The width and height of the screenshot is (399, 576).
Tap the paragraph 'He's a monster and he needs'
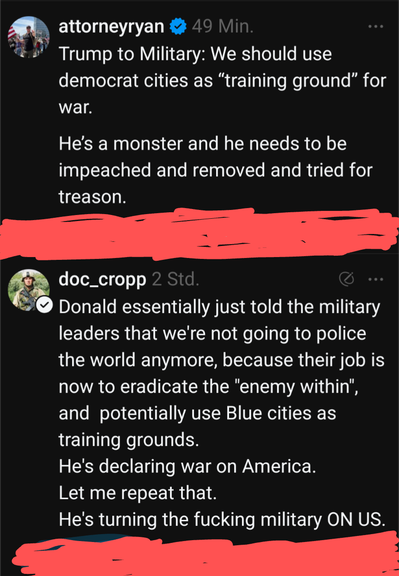coord(216,170)
